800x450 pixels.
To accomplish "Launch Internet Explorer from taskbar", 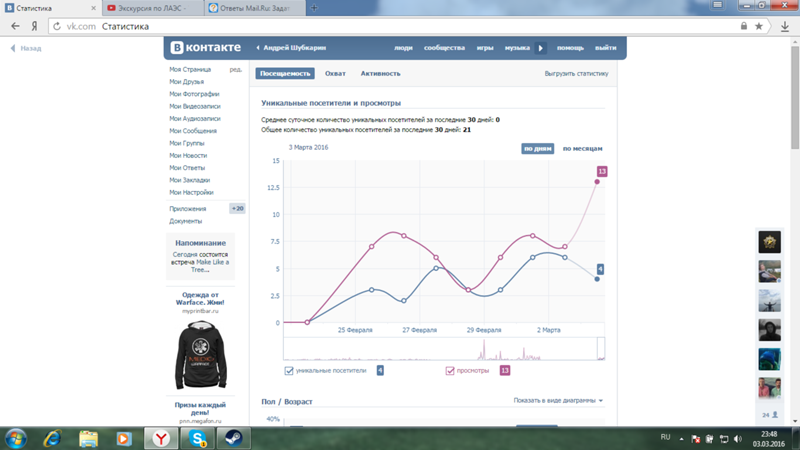I will click(52, 438).
